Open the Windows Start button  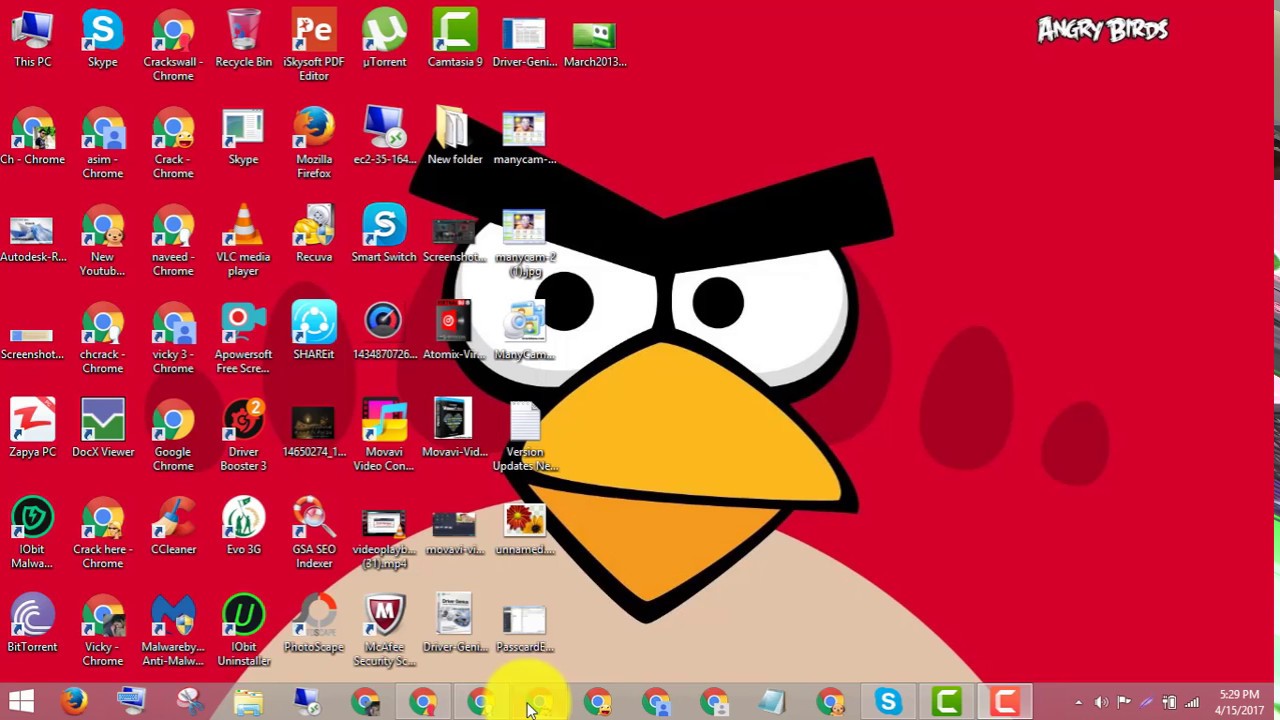click(x=21, y=701)
